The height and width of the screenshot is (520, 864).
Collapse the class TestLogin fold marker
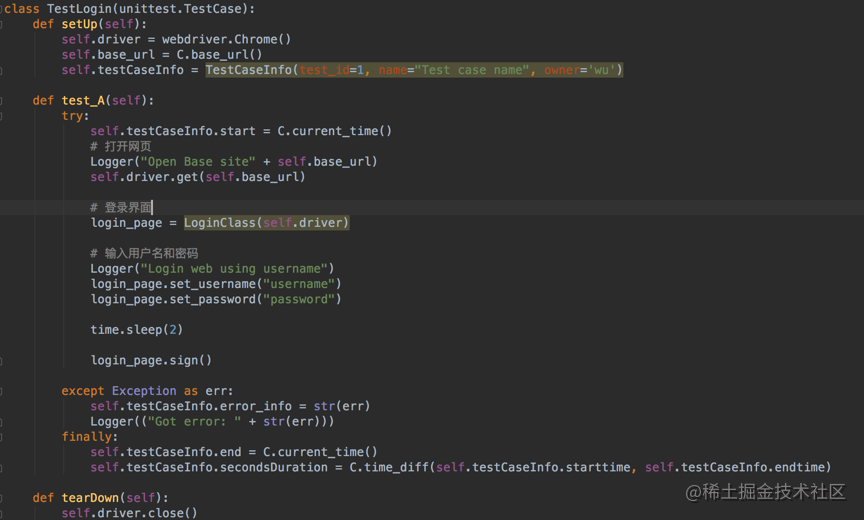(1, 9)
